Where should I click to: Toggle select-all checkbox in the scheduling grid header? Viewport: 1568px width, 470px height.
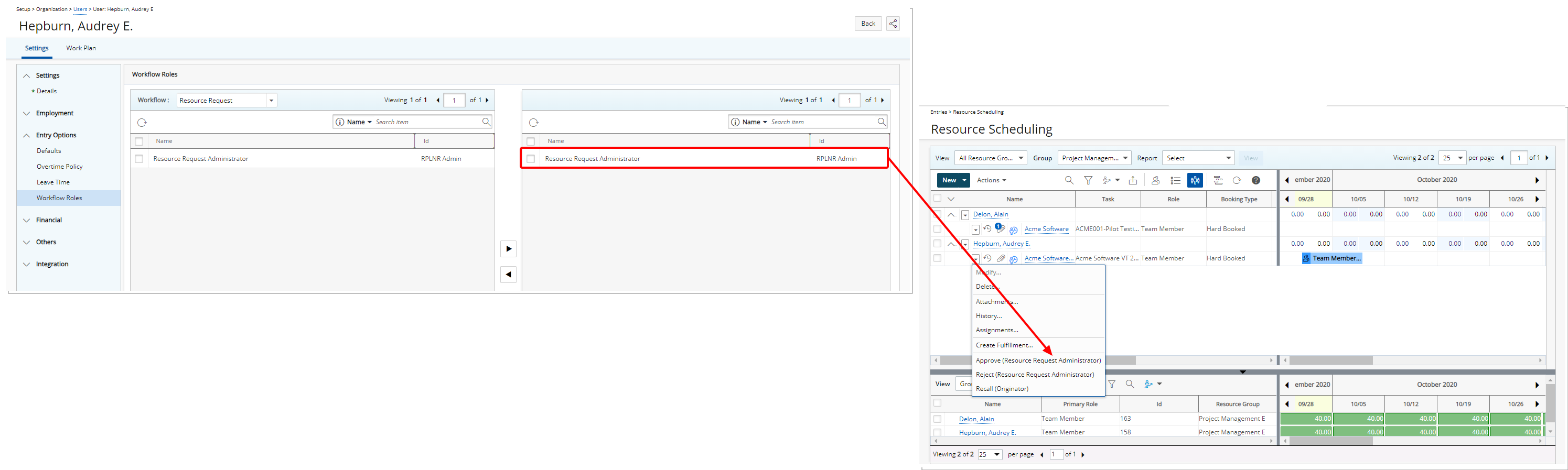[938, 198]
